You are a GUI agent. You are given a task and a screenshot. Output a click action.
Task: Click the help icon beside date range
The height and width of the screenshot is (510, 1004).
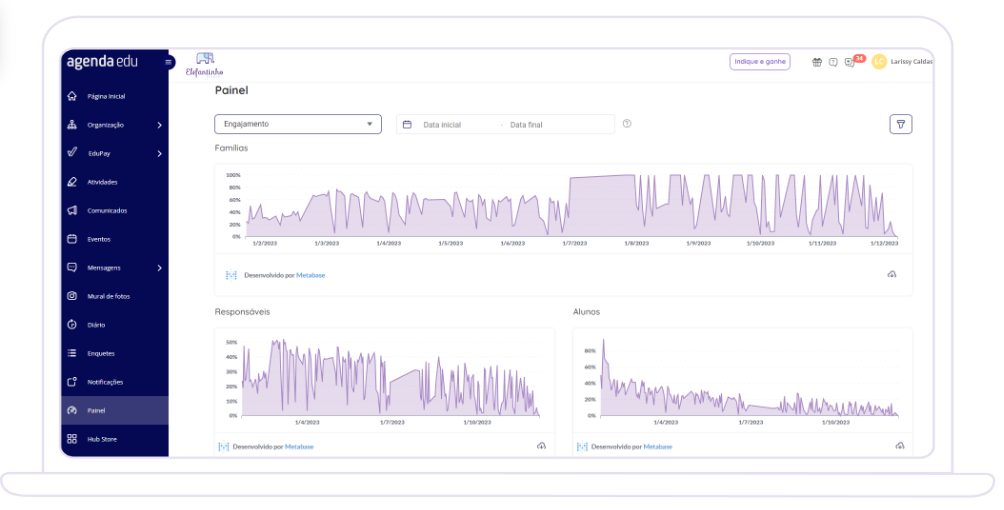(x=627, y=124)
